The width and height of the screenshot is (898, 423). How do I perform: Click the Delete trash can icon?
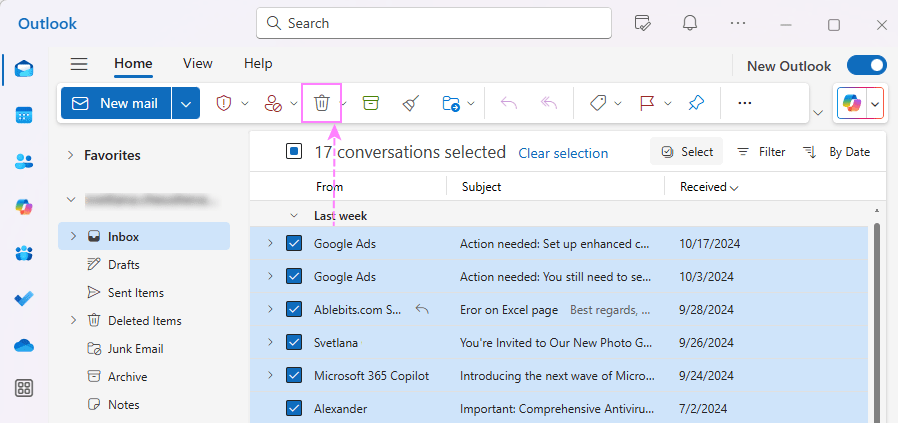(x=321, y=103)
